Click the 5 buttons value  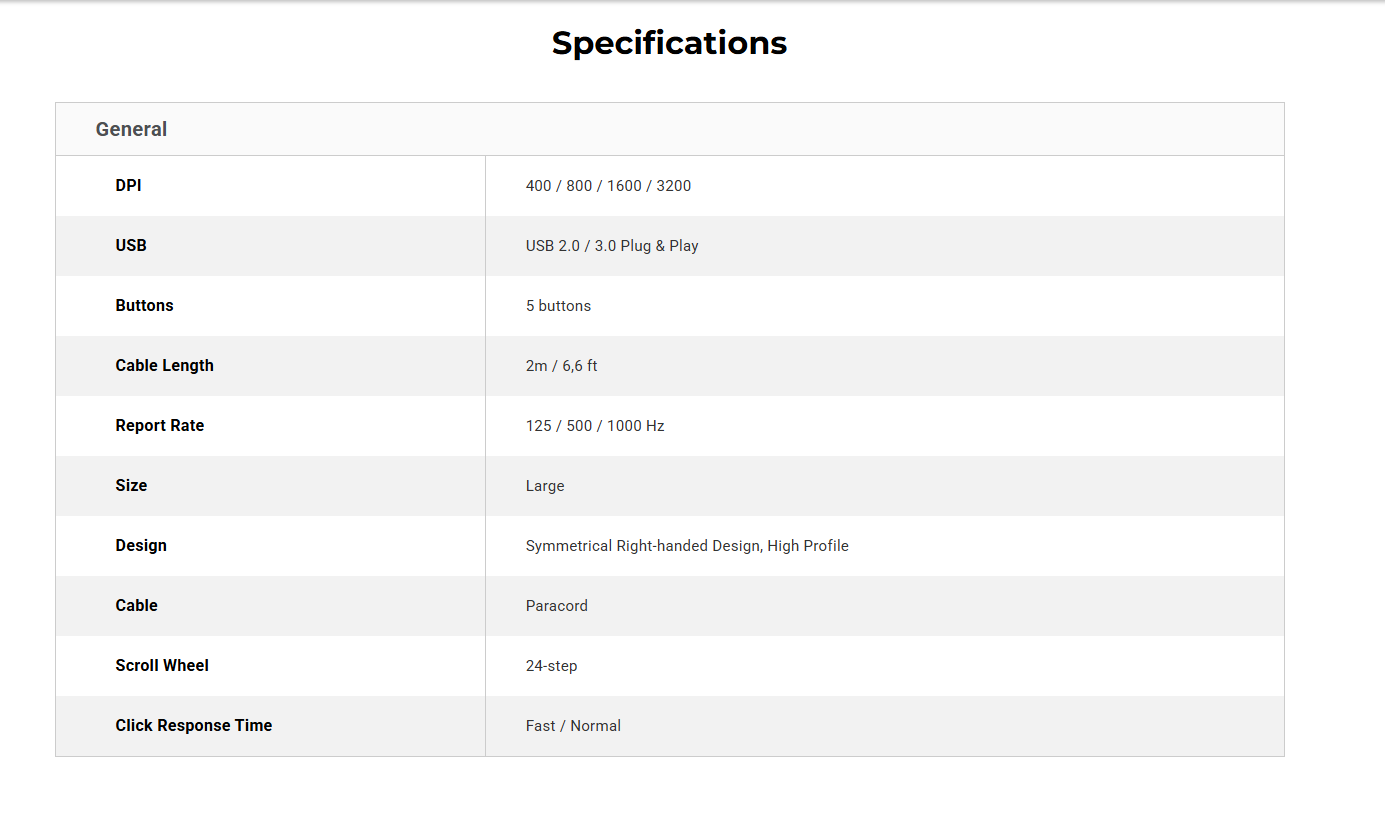558,306
